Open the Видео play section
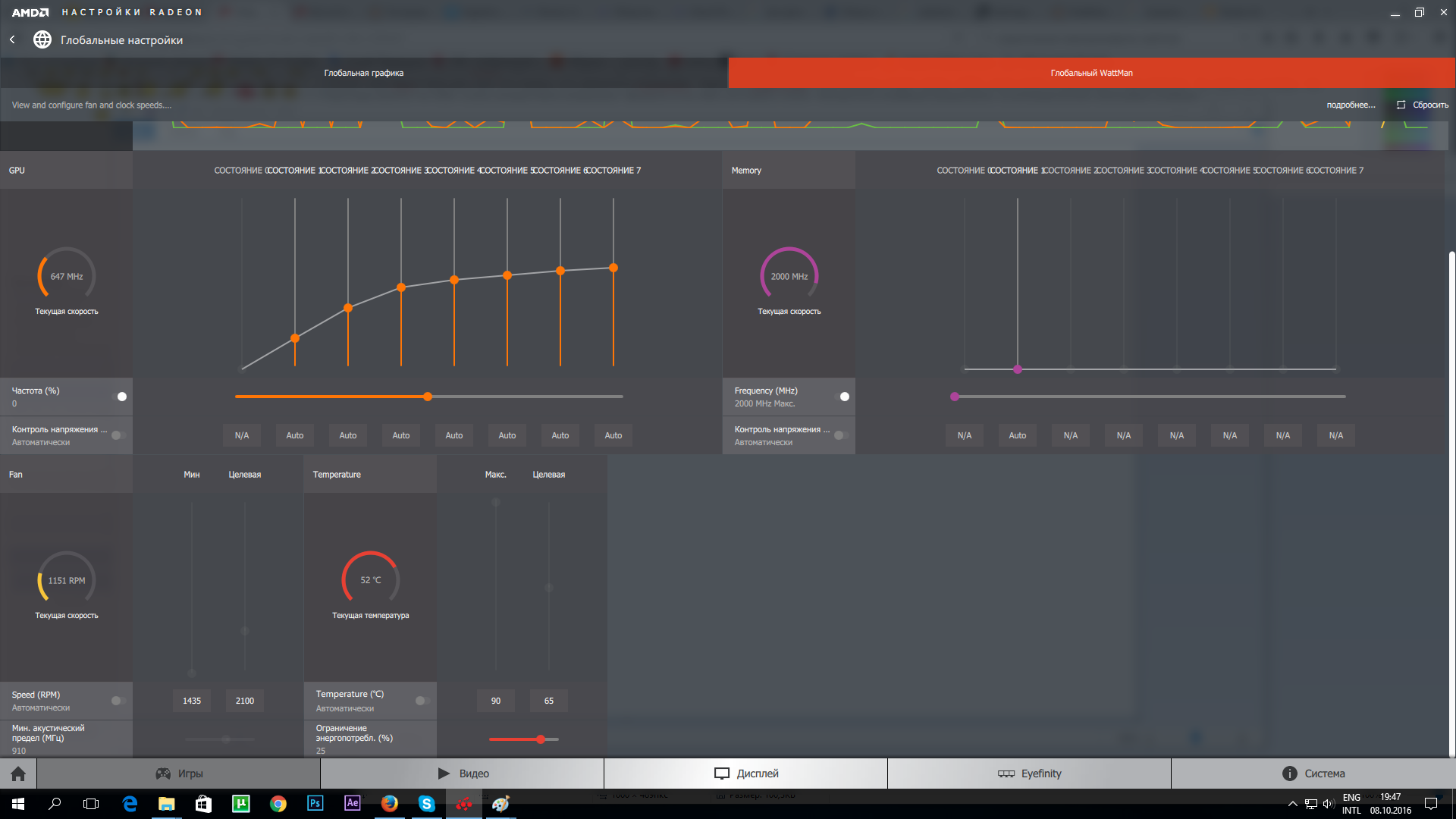 [463, 773]
